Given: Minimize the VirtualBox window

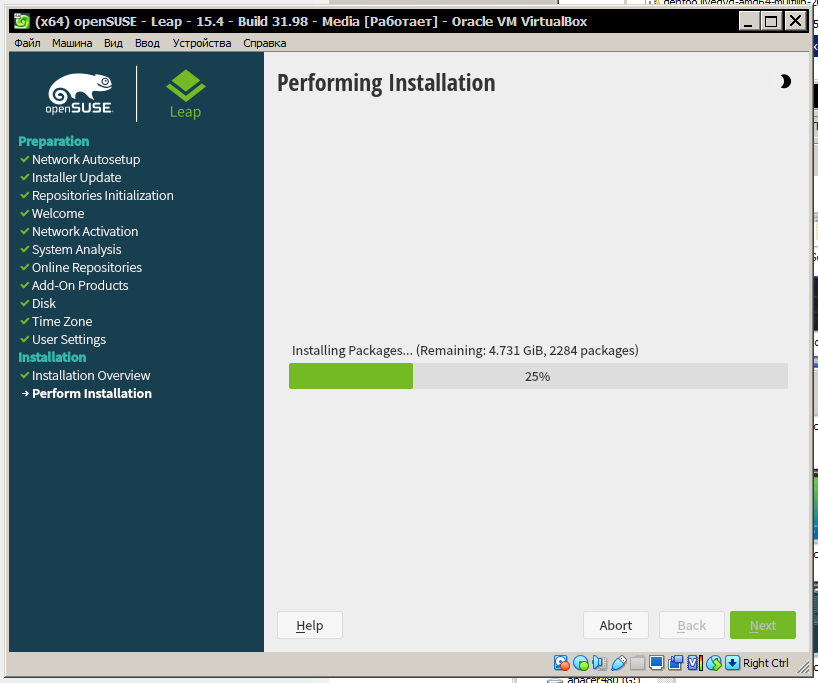Looking at the screenshot, I should pos(749,21).
